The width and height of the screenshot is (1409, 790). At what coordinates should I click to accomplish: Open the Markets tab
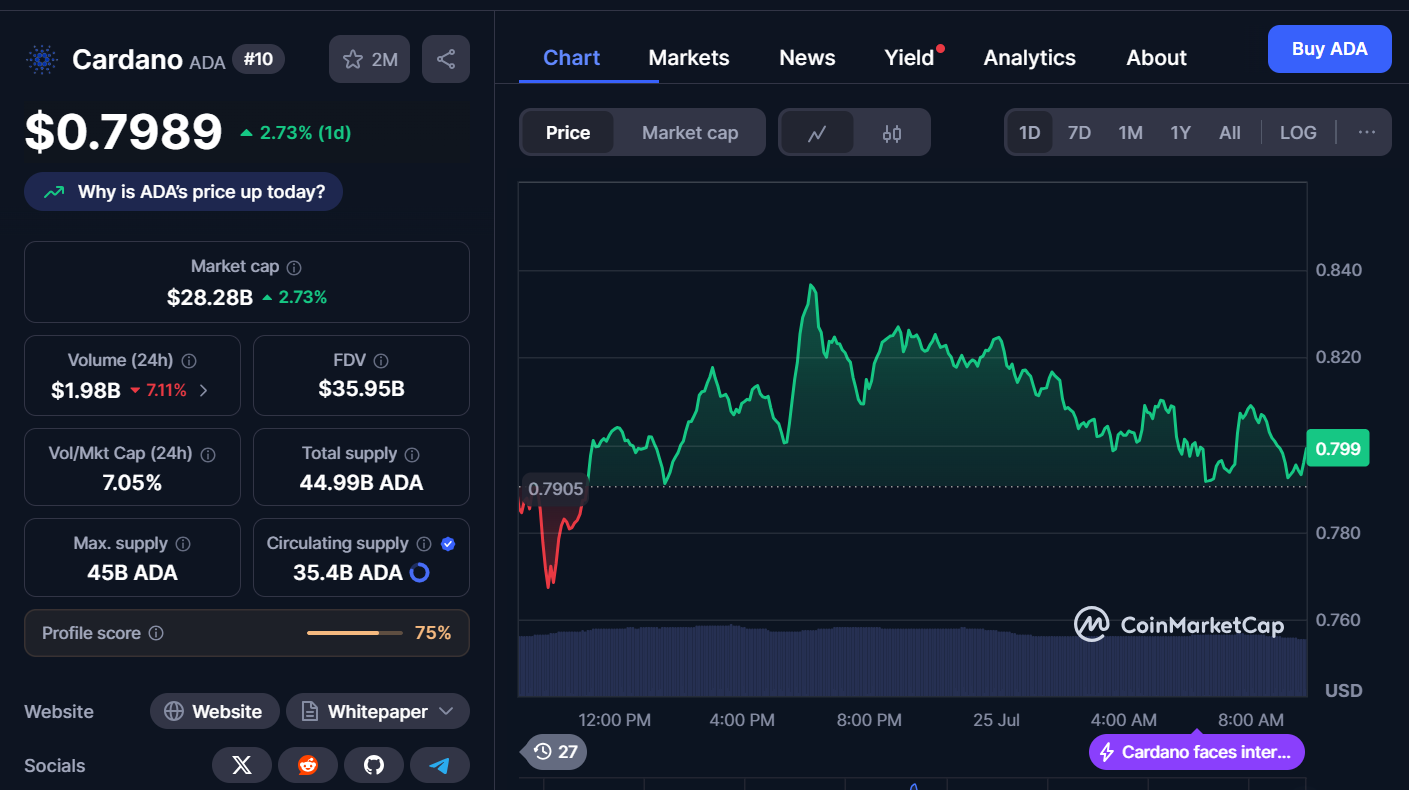[x=689, y=58]
